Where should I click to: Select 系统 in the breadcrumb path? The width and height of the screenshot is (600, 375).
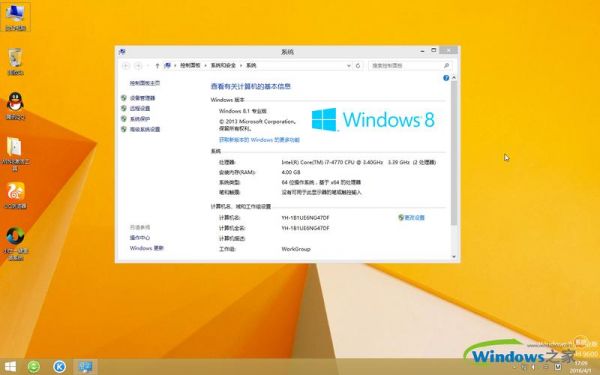(x=251, y=66)
